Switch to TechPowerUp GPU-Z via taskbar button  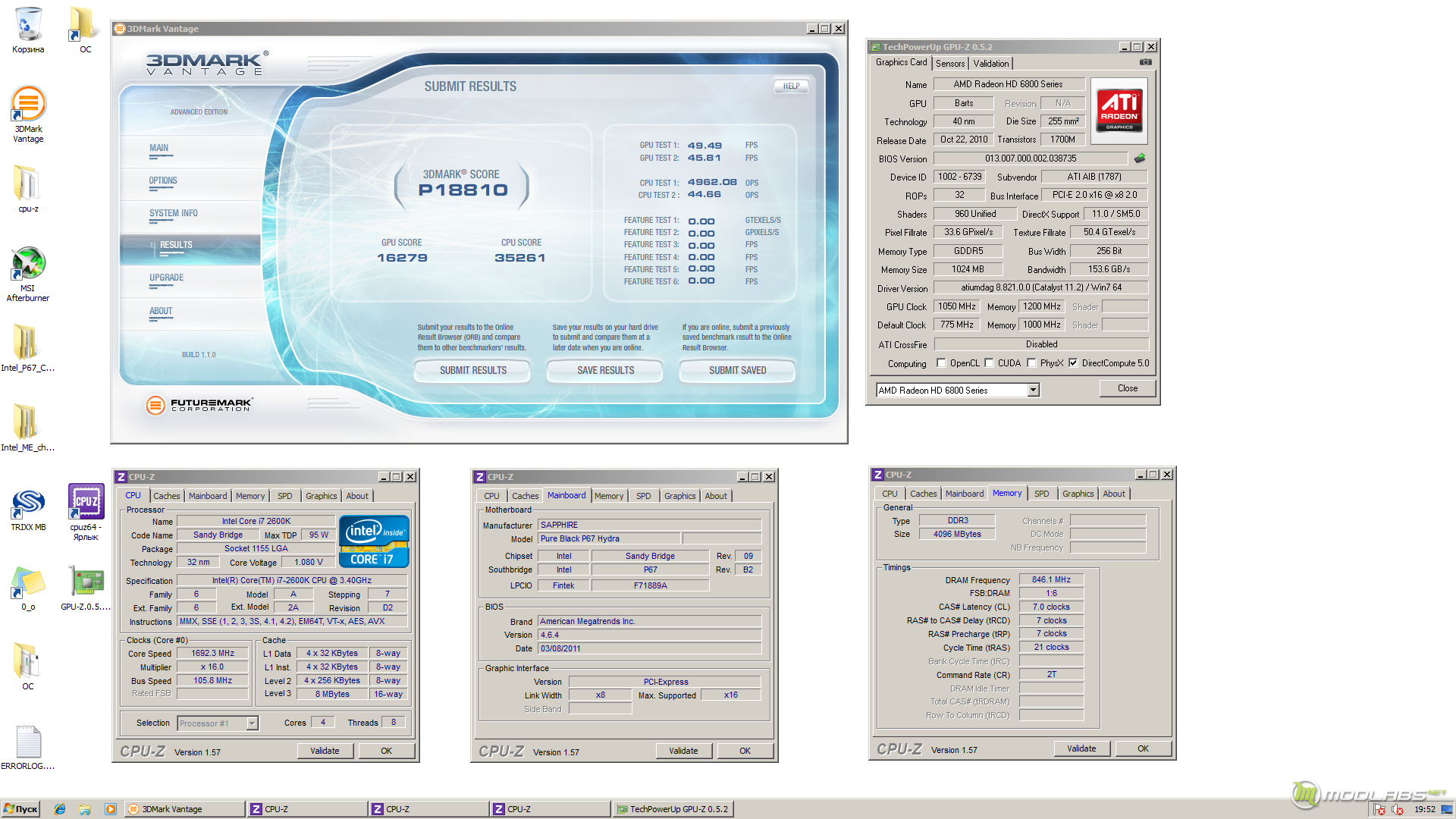coord(673,809)
